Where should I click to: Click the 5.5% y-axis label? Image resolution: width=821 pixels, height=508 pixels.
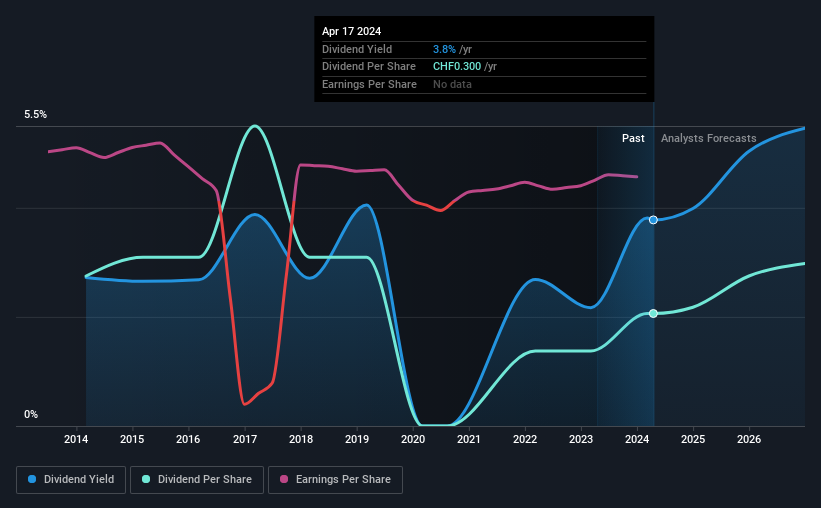tap(35, 115)
